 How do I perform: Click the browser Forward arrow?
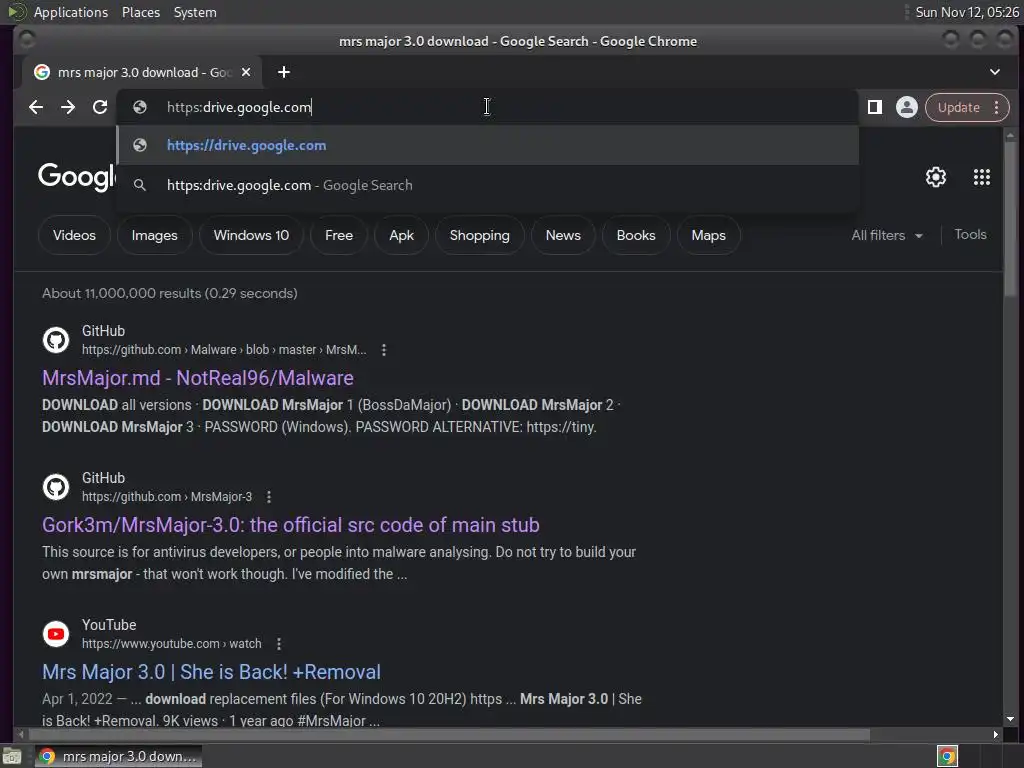click(68, 107)
